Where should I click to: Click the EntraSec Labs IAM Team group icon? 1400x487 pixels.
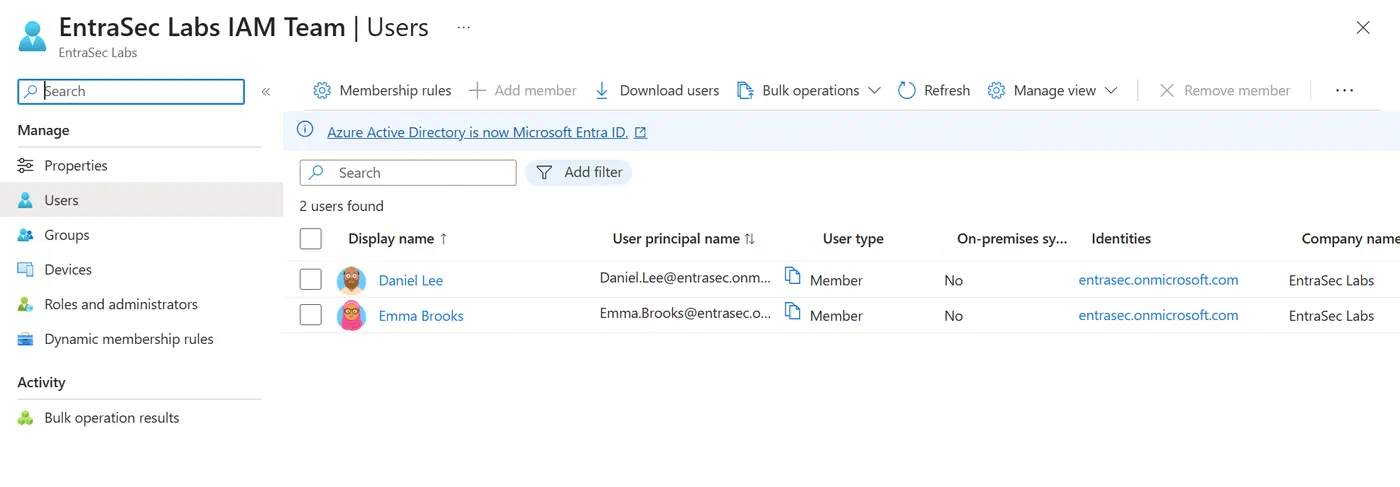[32, 36]
